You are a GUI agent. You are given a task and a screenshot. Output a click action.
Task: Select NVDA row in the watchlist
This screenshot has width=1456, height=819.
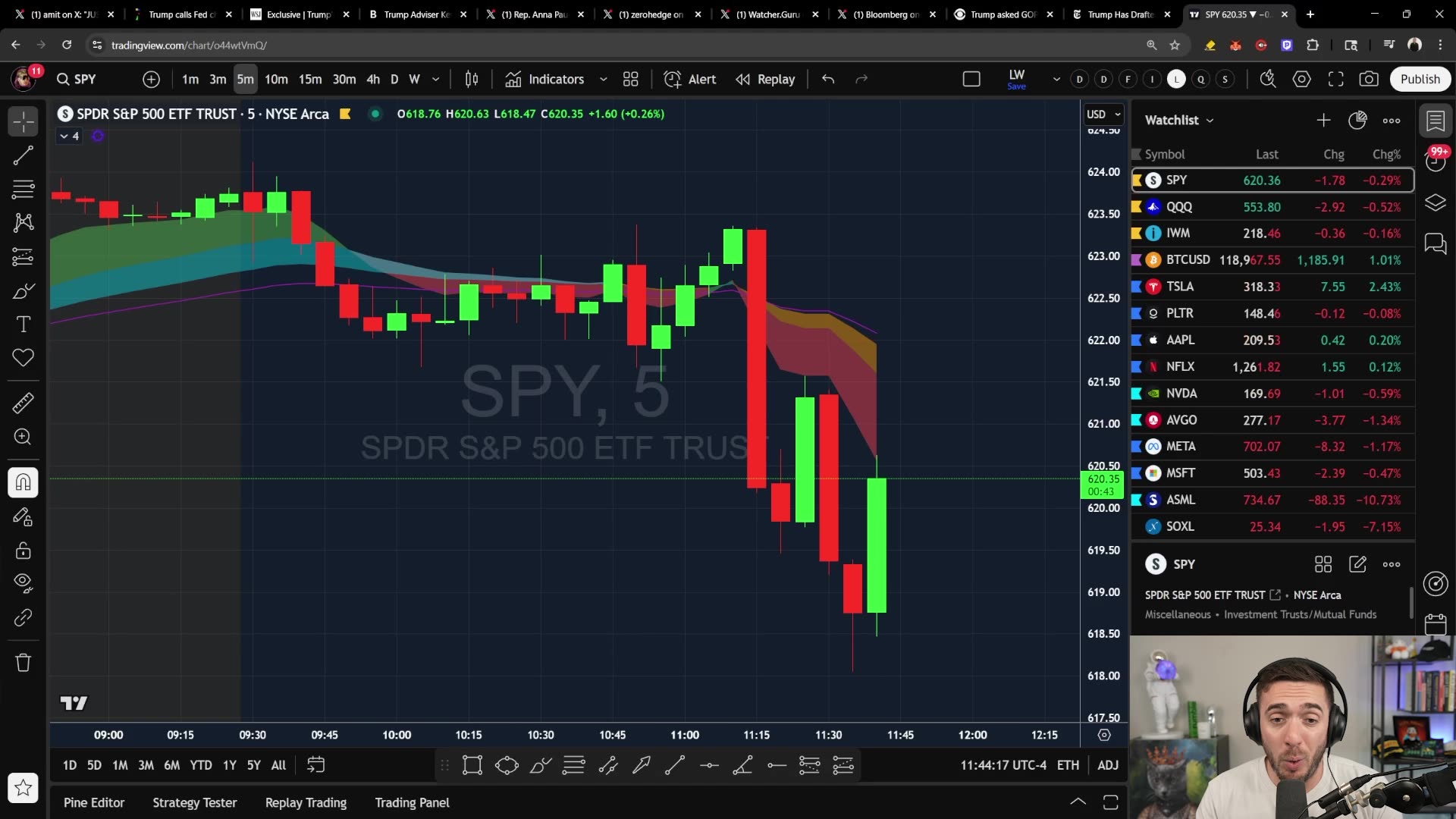point(1272,394)
